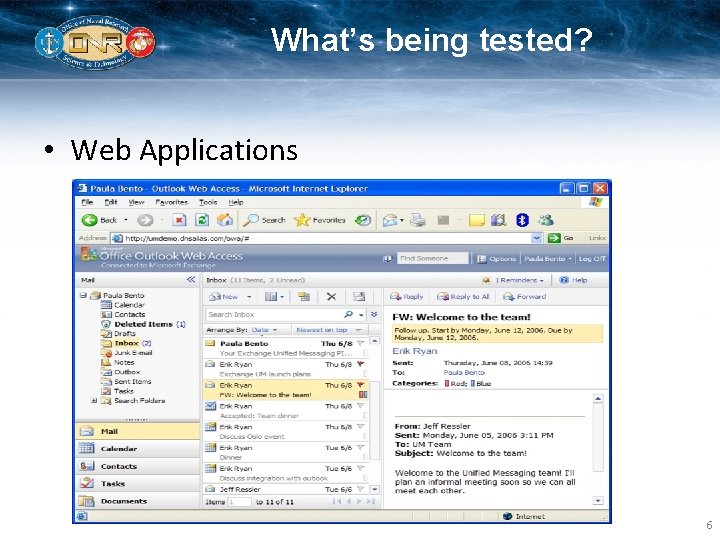Forward the Welcome to the team message

coord(525,297)
